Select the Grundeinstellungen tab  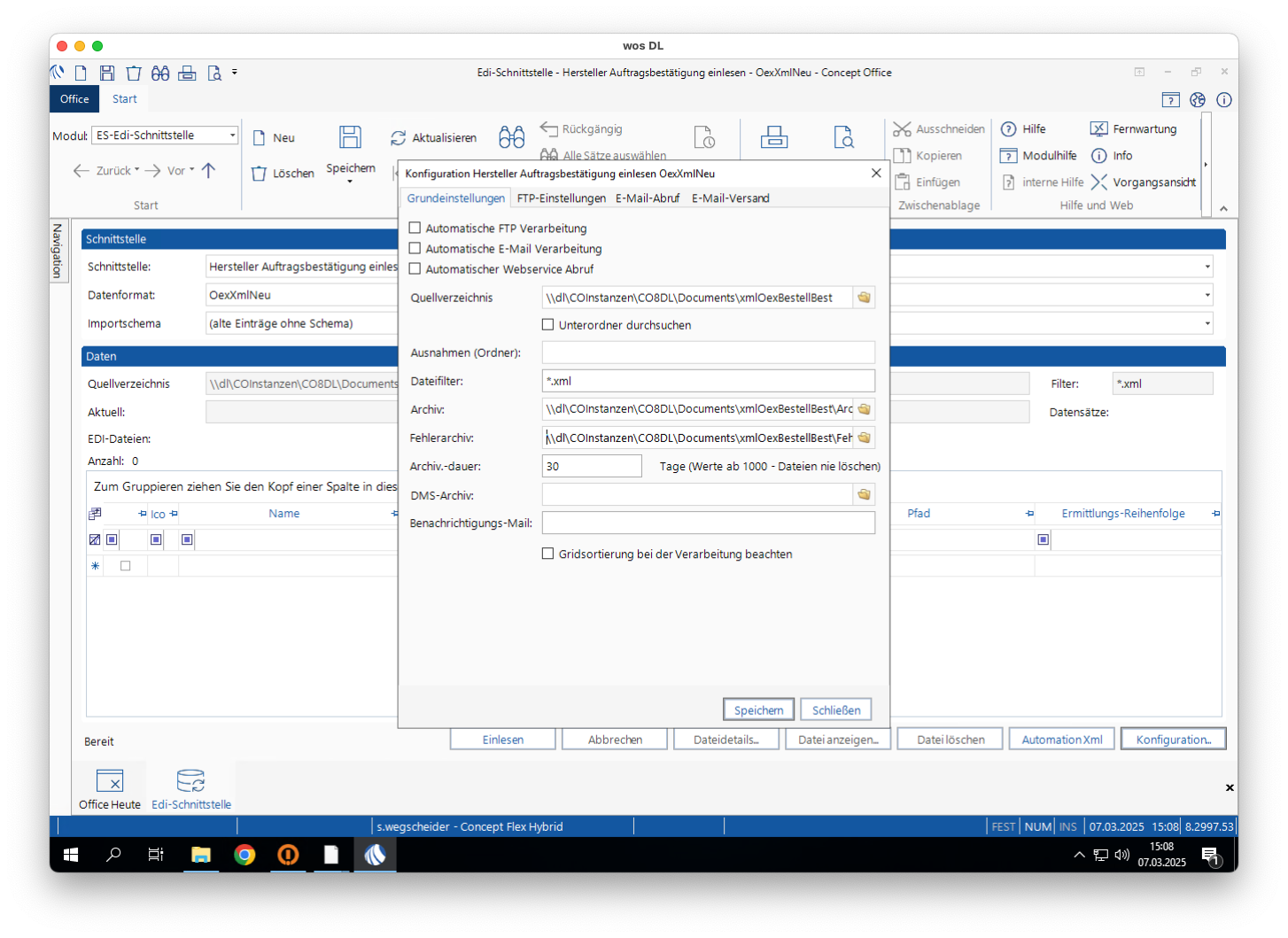pyautogui.click(x=455, y=198)
